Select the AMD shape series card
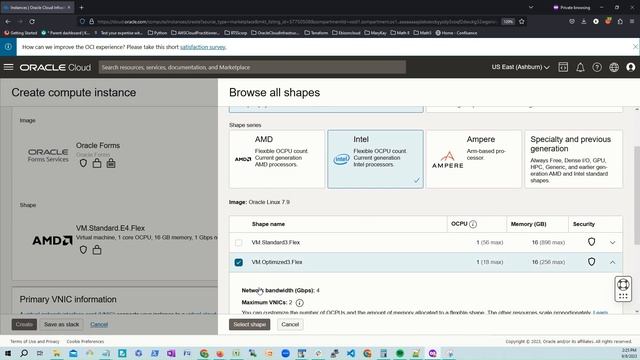 click(x=277, y=159)
